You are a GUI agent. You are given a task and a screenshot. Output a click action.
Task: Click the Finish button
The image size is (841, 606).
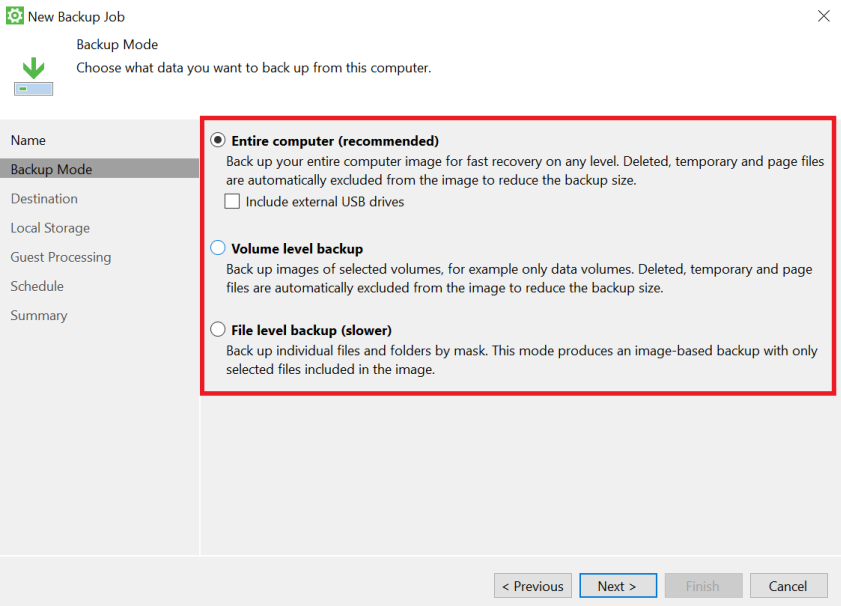(x=703, y=586)
